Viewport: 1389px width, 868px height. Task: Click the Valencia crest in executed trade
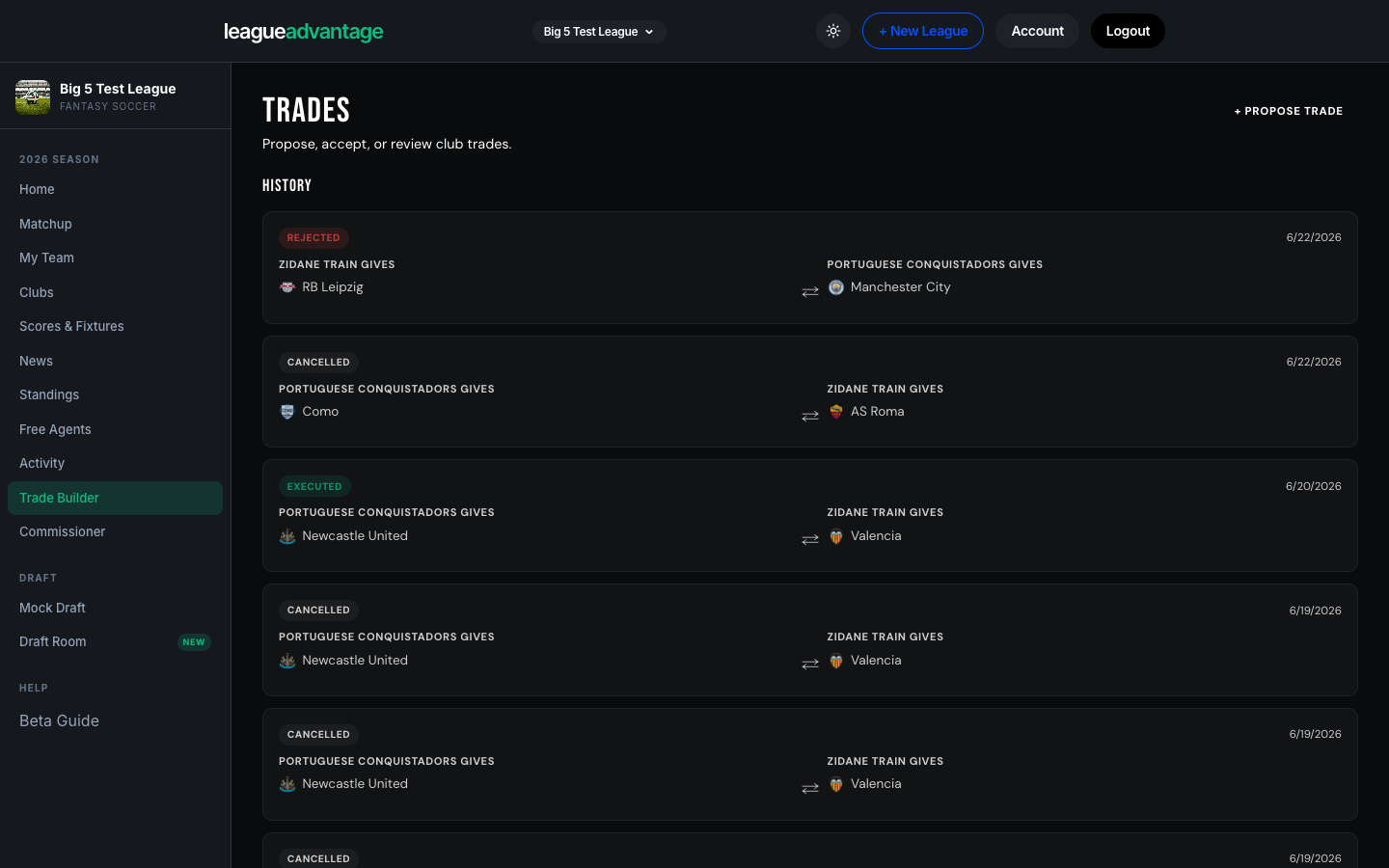[x=836, y=536]
